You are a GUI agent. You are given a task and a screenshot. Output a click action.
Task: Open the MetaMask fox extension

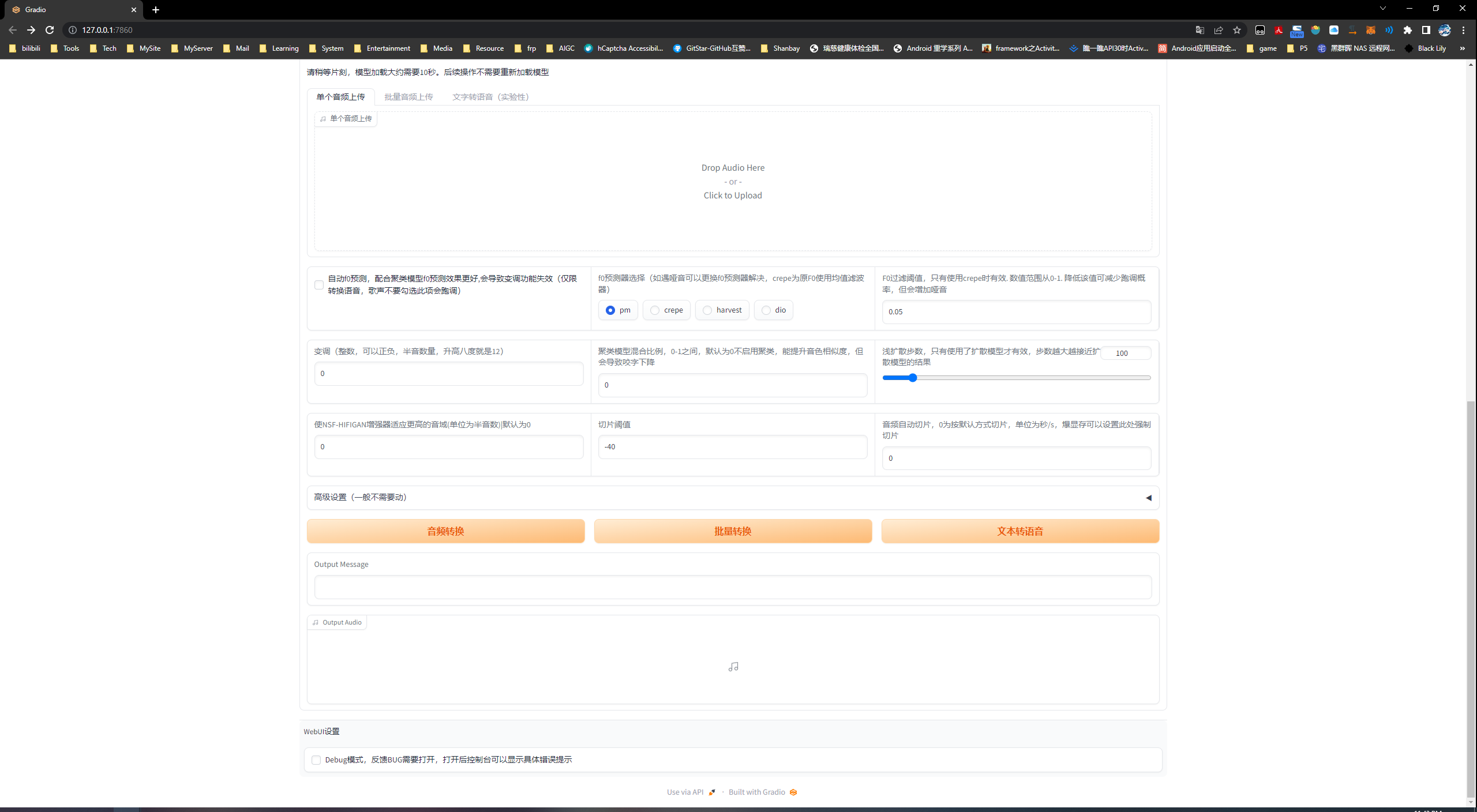(1370, 30)
